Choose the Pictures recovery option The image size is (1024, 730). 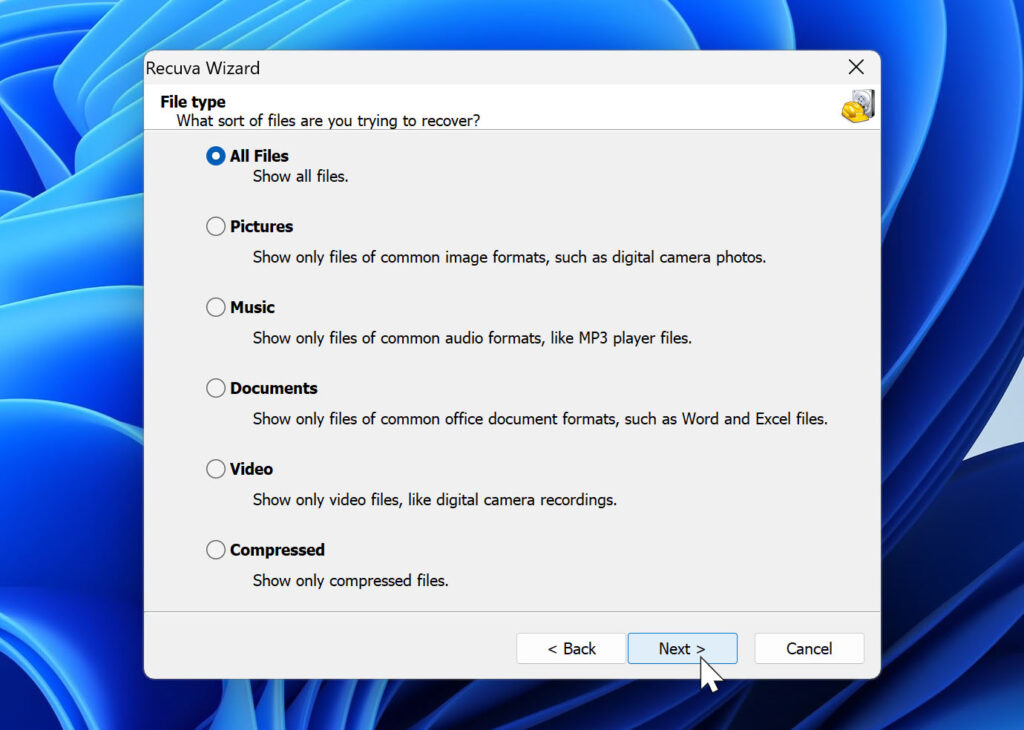[215, 226]
